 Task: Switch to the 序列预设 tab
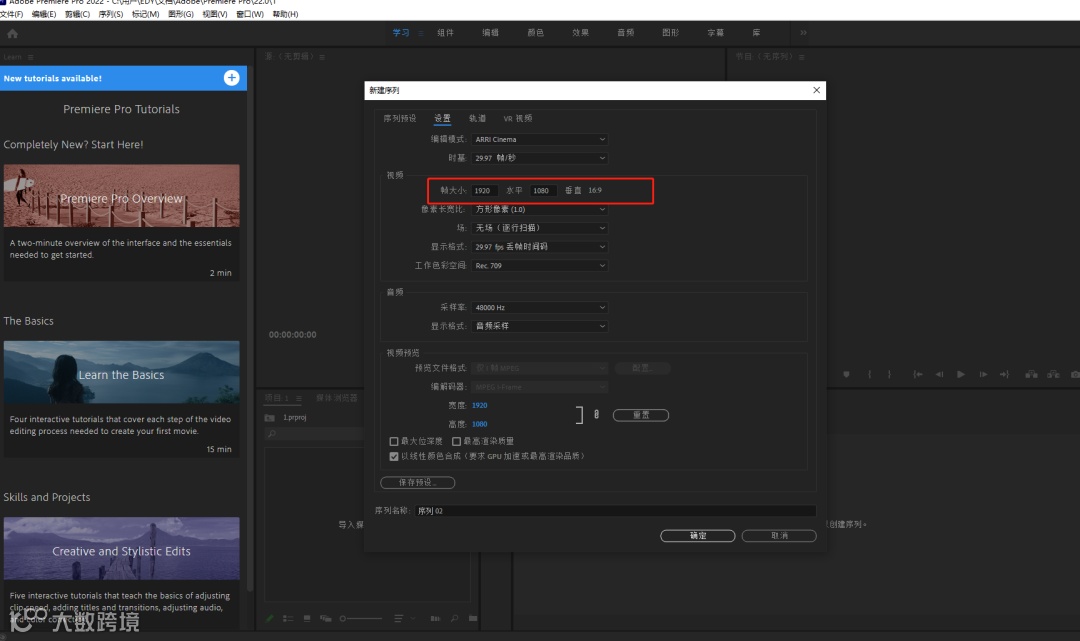pyautogui.click(x=399, y=118)
